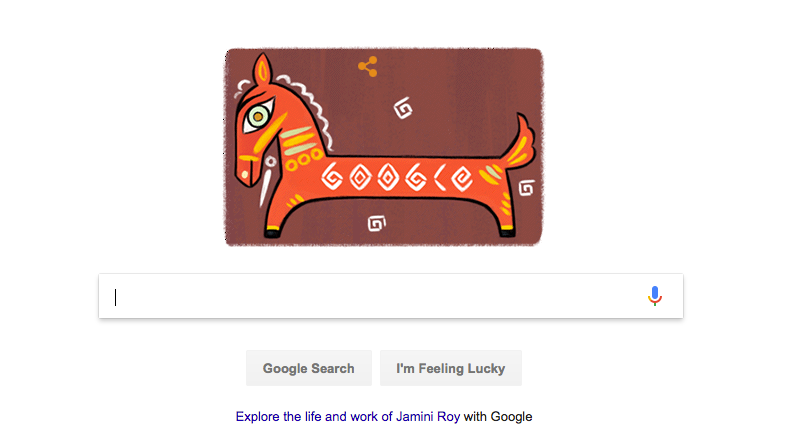Click the last spiral "e" on the horse's body
793x448 pixels.
click(462, 178)
